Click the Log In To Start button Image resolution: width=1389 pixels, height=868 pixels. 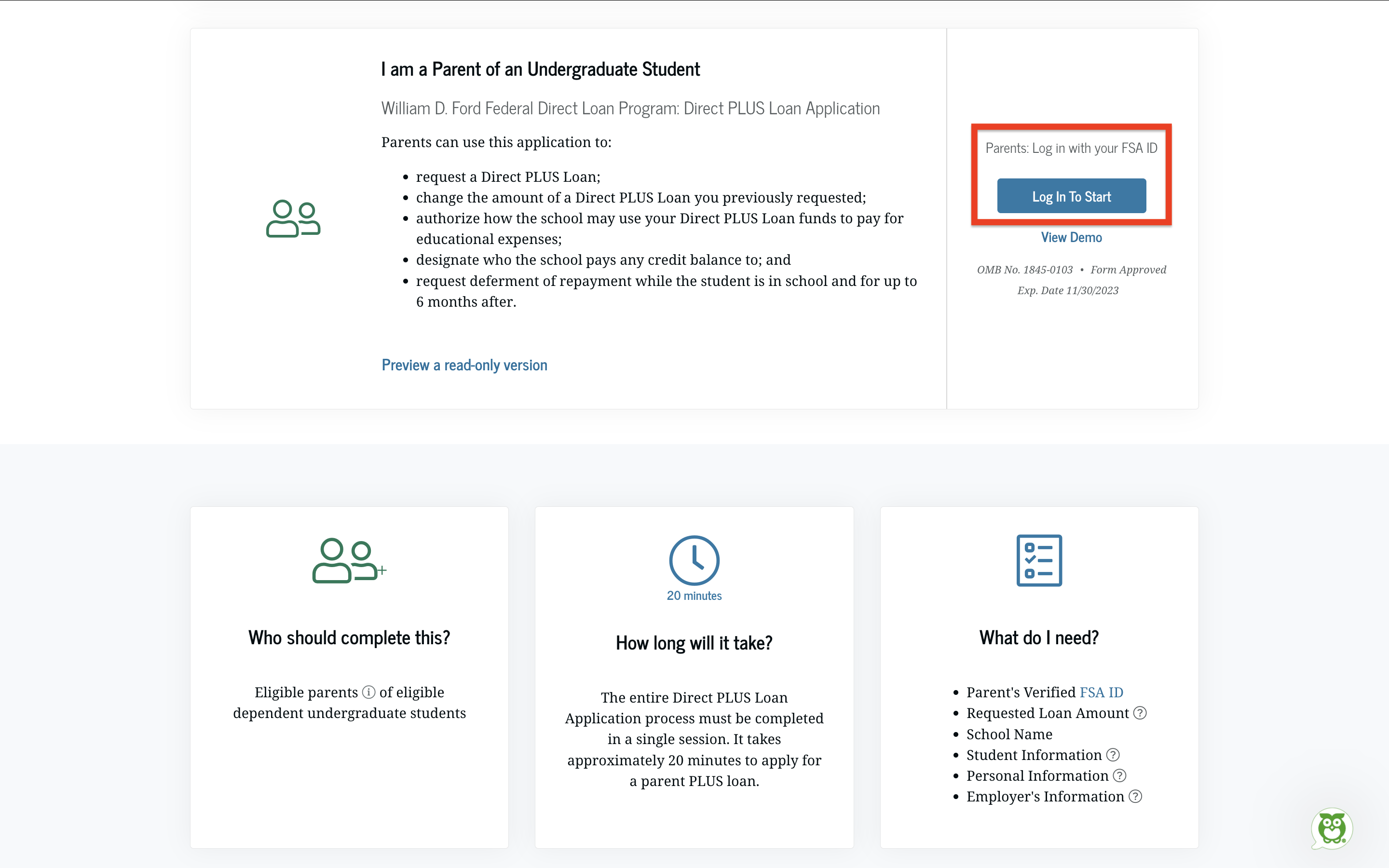coord(1071,196)
